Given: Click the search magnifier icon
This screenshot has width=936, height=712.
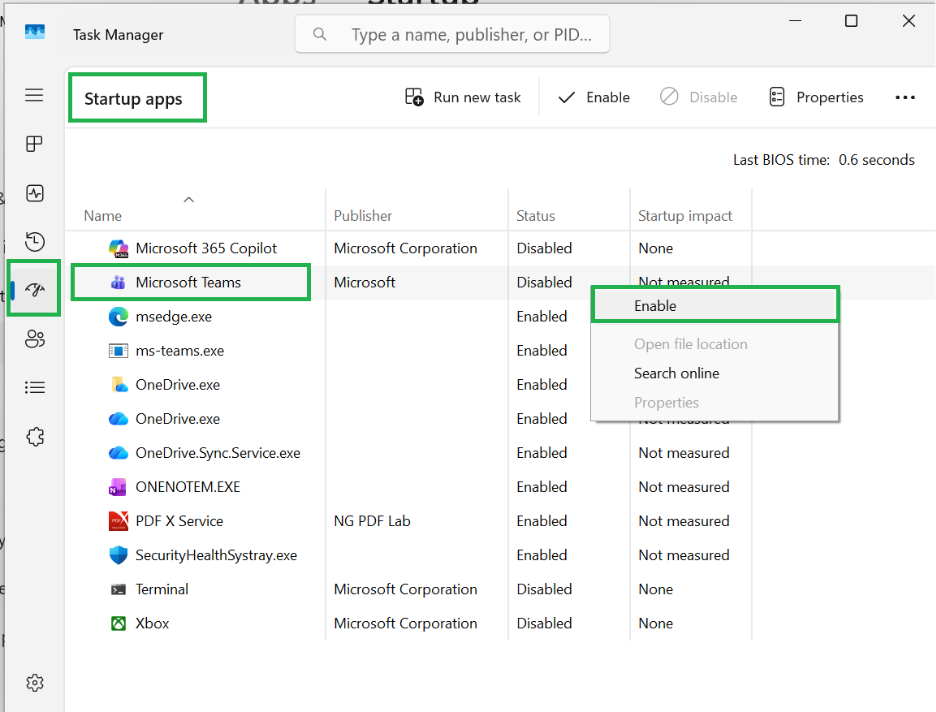Looking at the screenshot, I should pos(320,34).
